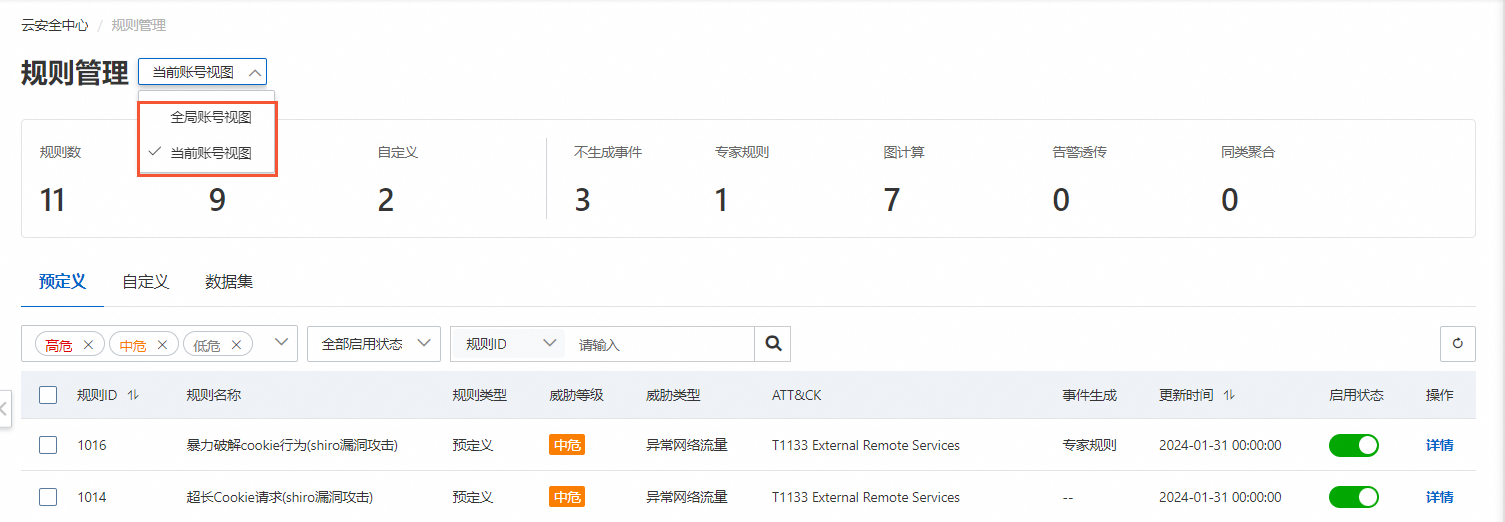Click 专家规则 cell in rule 1016 row

tap(1089, 445)
